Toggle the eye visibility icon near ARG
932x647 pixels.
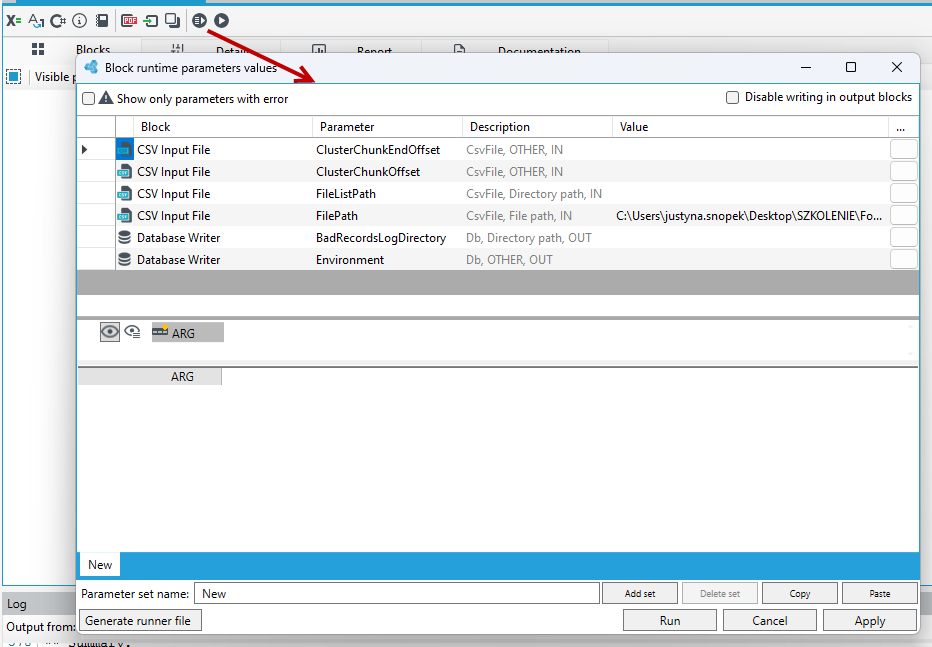click(x=109, y=332)
